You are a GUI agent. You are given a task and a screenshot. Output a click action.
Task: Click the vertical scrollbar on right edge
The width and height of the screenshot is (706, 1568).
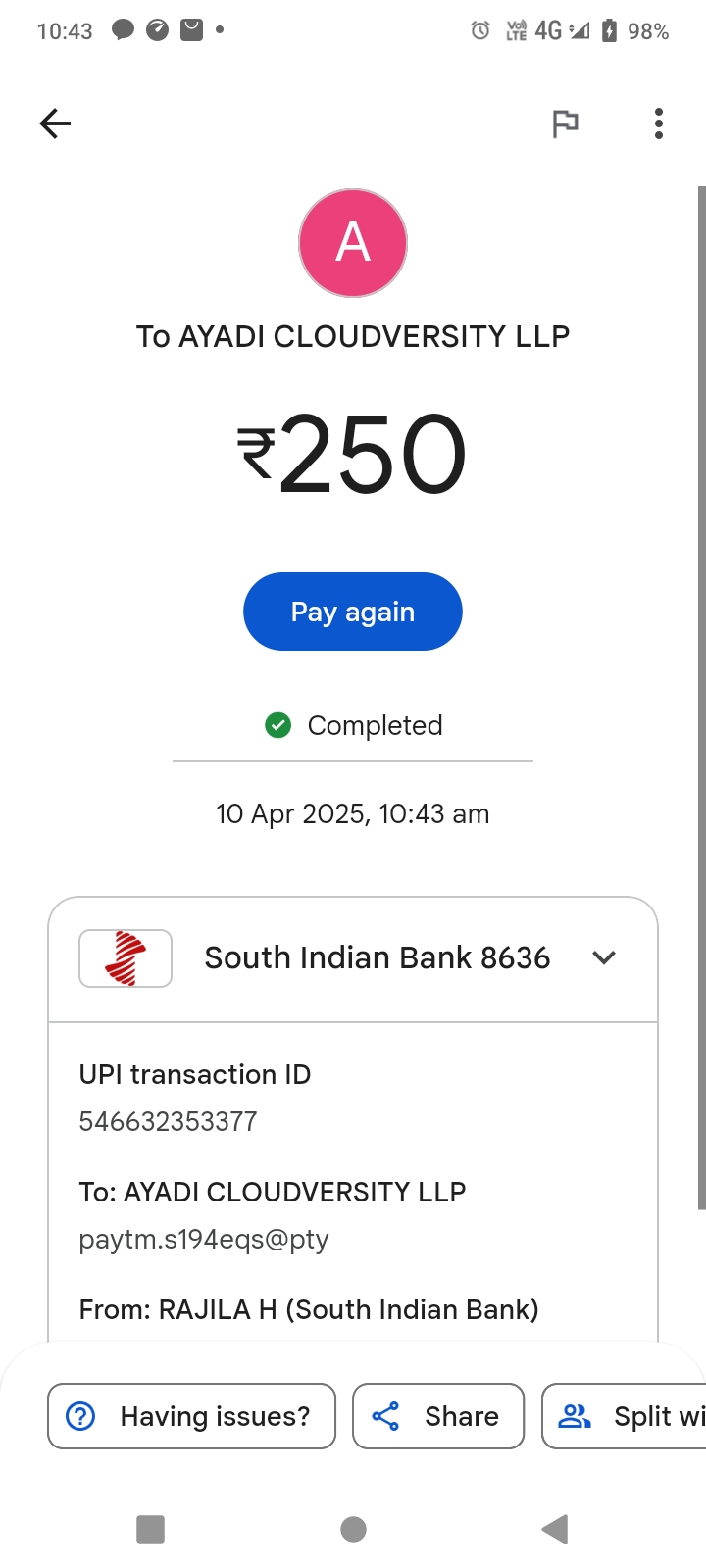click(x=701, y=696)
